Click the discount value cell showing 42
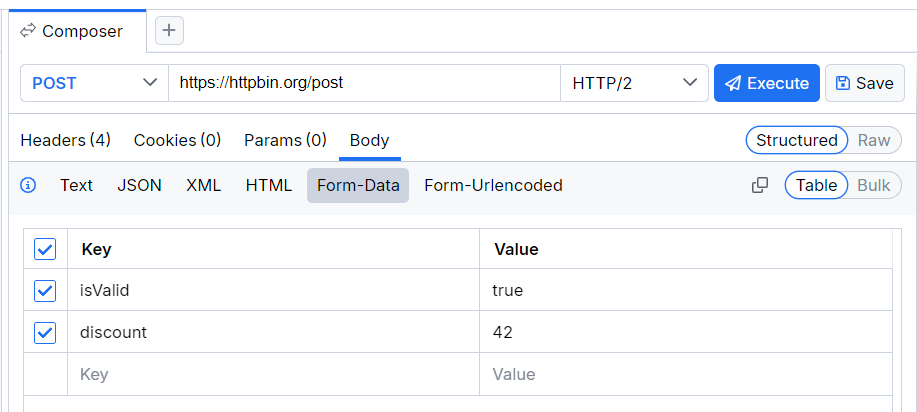This screenshot has height=412, width=917. (685, 333)
